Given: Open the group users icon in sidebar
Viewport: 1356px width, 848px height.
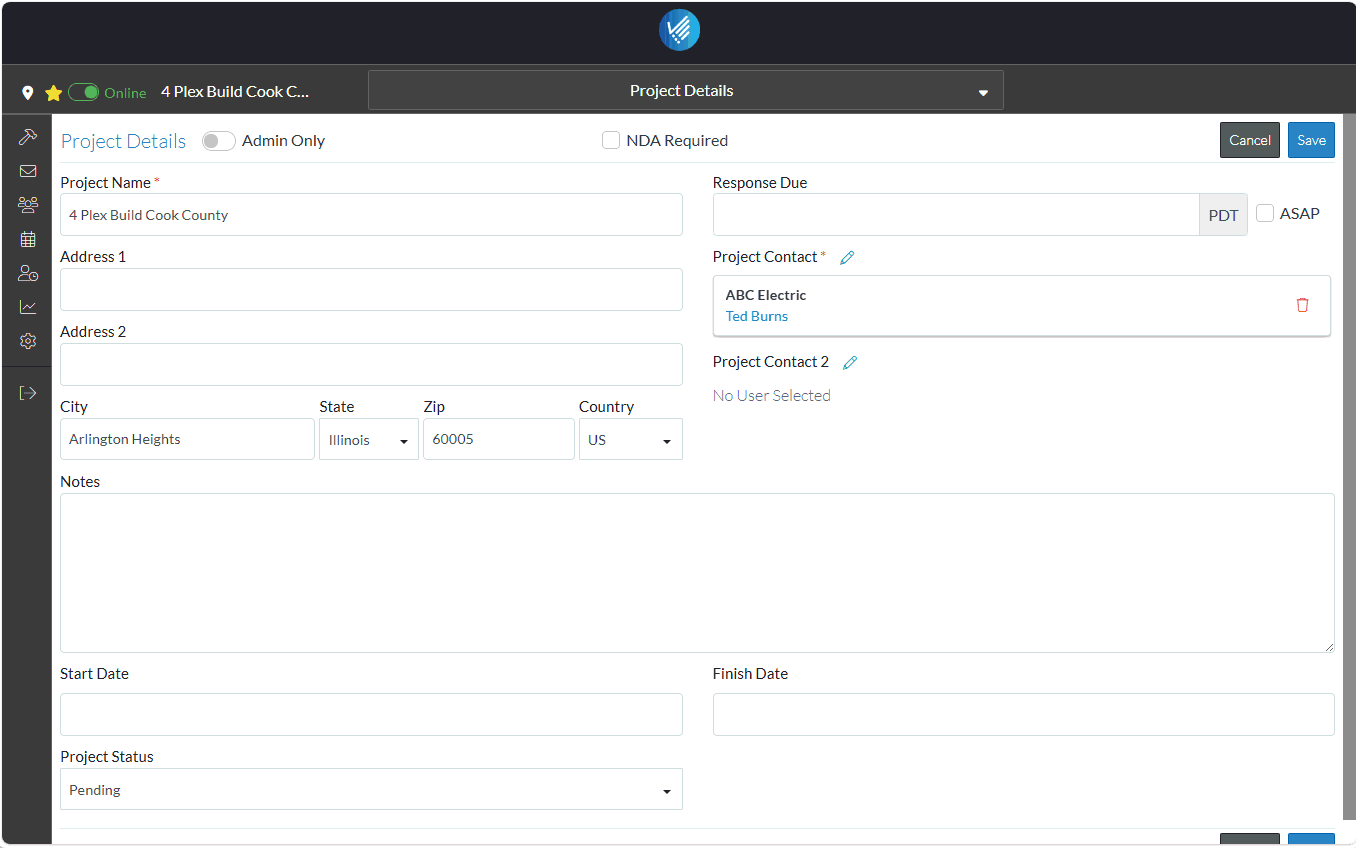Looking at the screenshot, I should pos(28,205).
